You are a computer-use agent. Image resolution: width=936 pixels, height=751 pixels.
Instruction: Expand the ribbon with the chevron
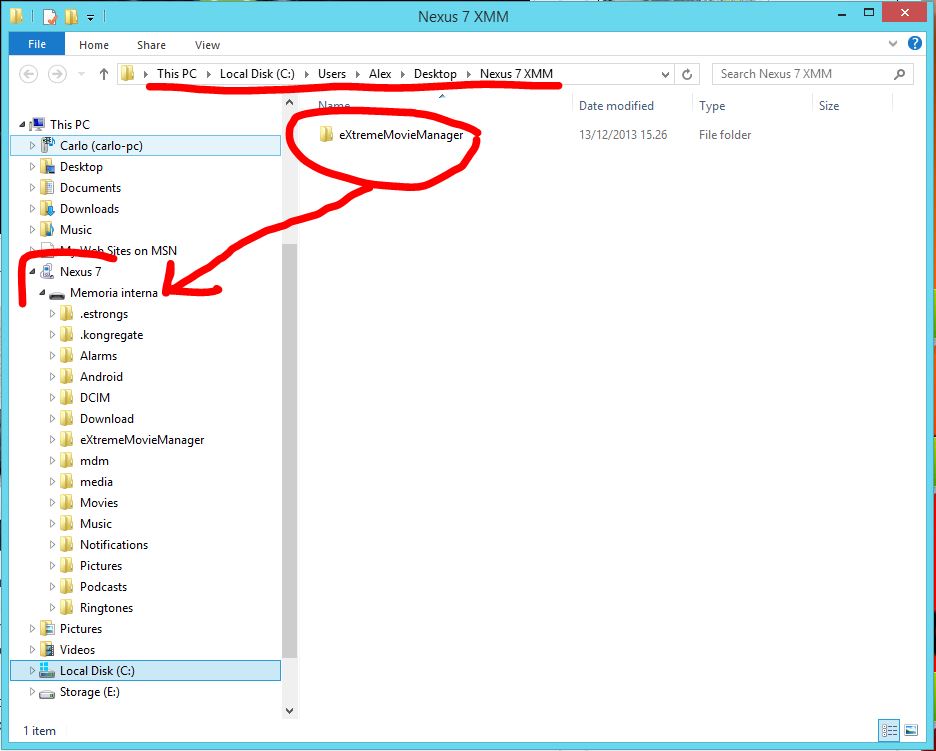pyautogui.click(x=892, y=44)
